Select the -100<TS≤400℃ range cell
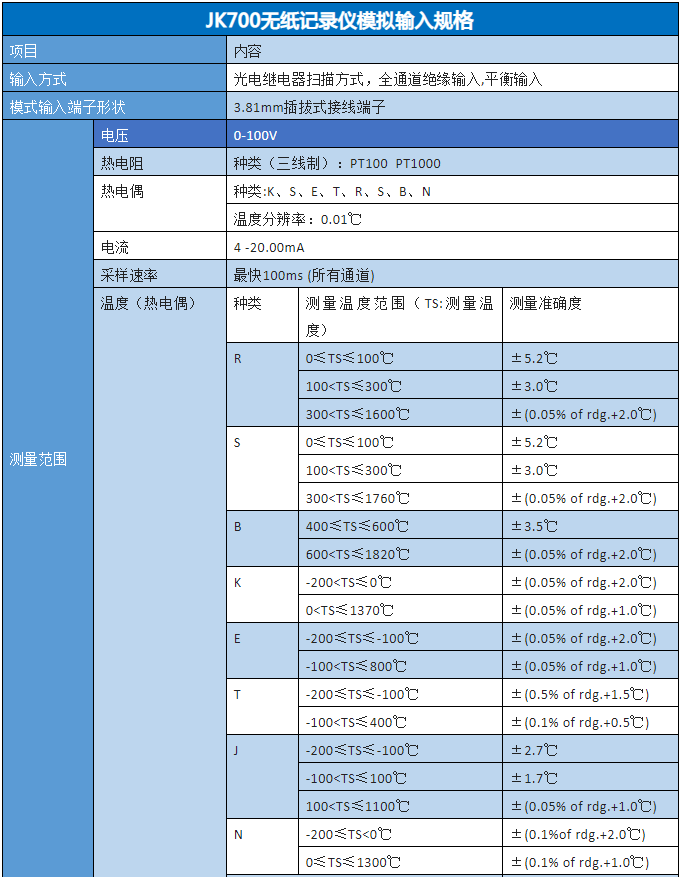This screenshot has width=682, height=877. [401, 722]
